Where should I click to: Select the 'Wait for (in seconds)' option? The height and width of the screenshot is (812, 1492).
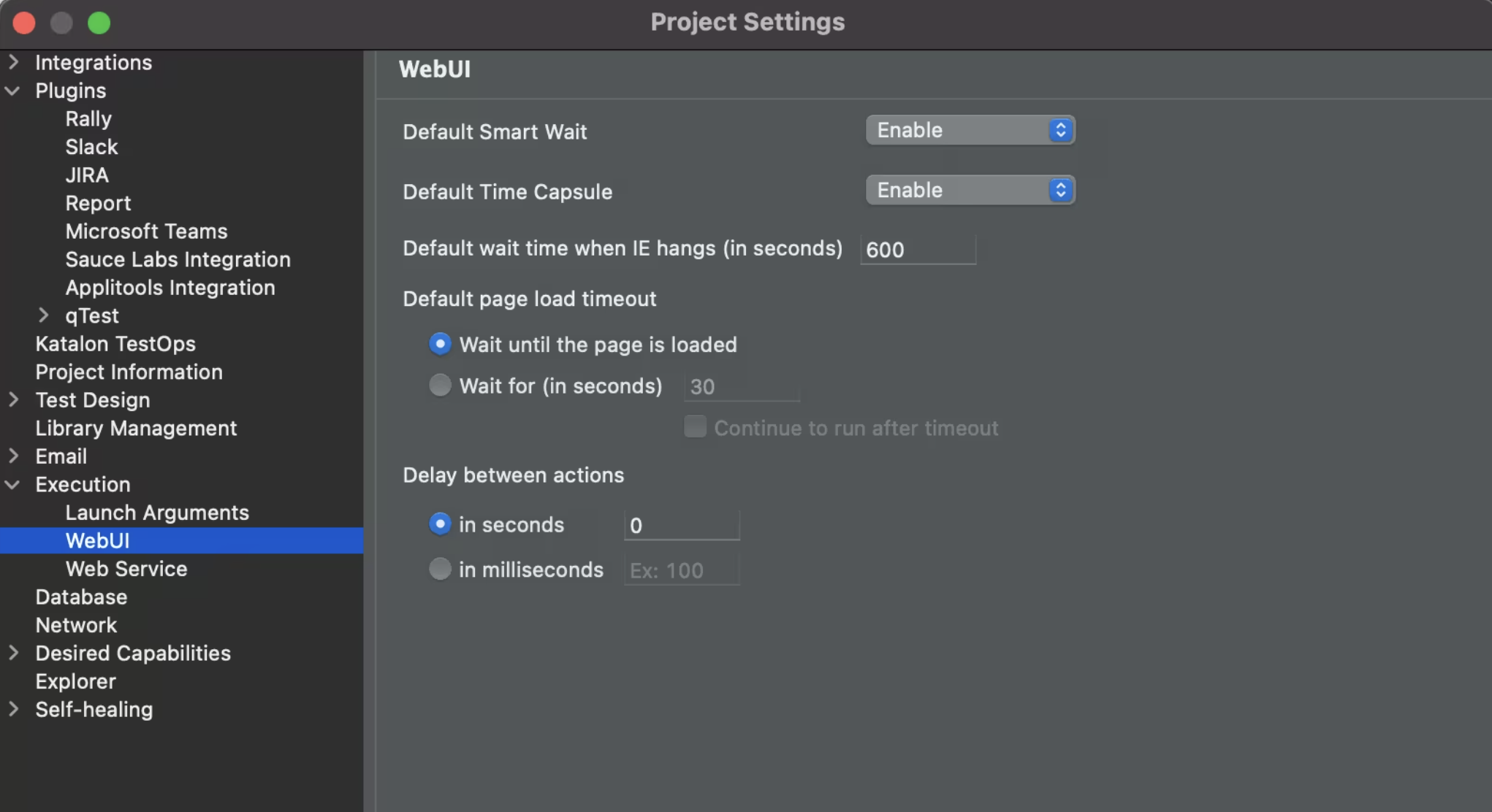(x=440, y=385)
